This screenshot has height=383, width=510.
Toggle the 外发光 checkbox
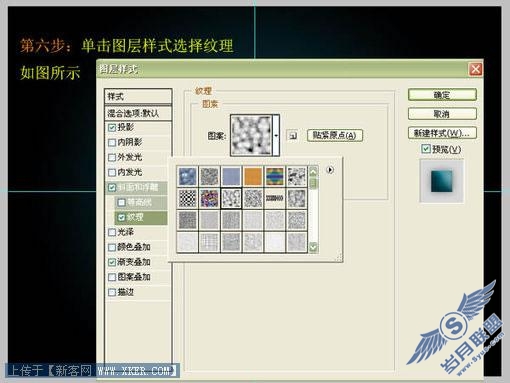(112, 157)
